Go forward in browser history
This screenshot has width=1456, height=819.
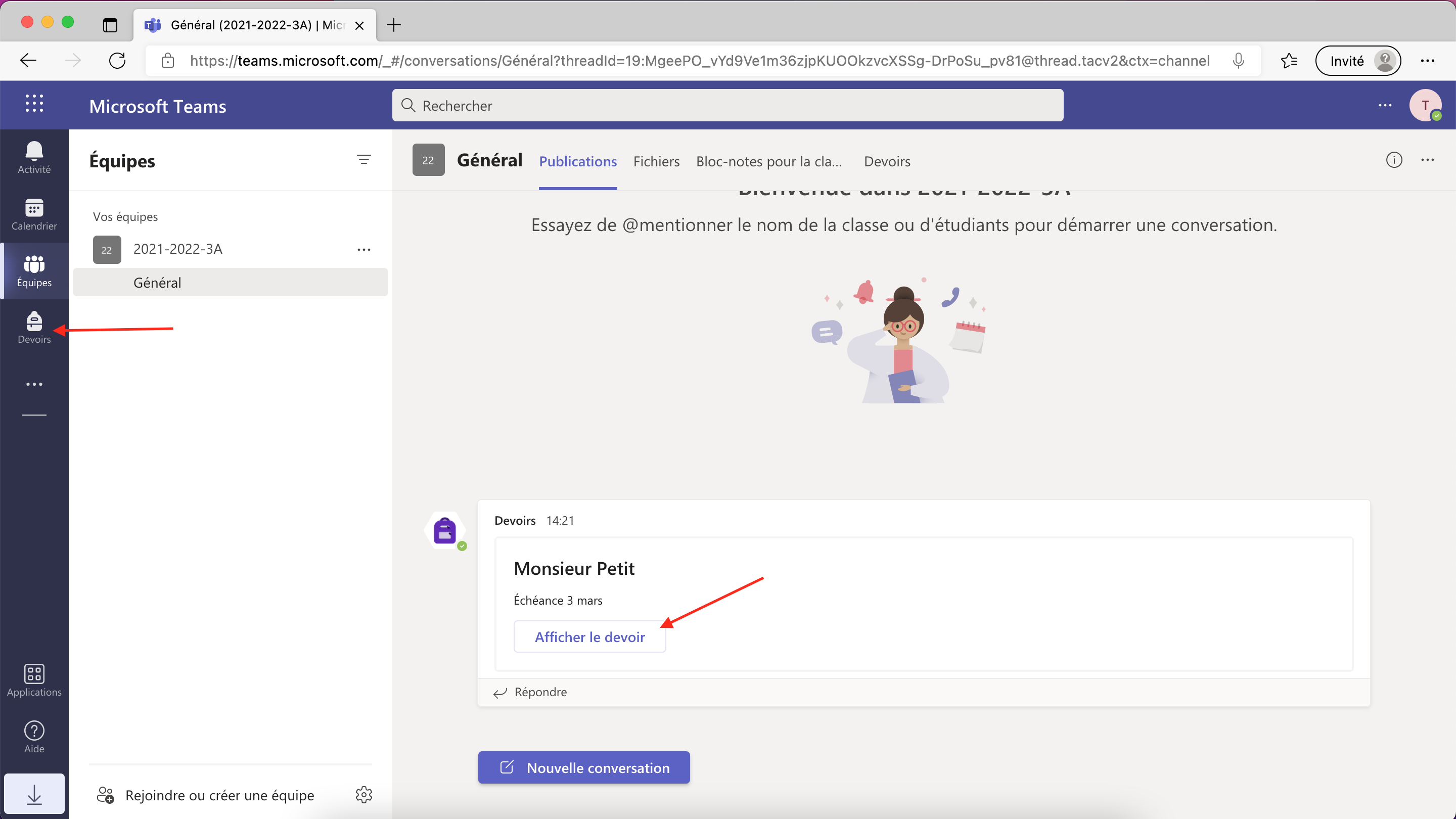(x=73, y=61)
